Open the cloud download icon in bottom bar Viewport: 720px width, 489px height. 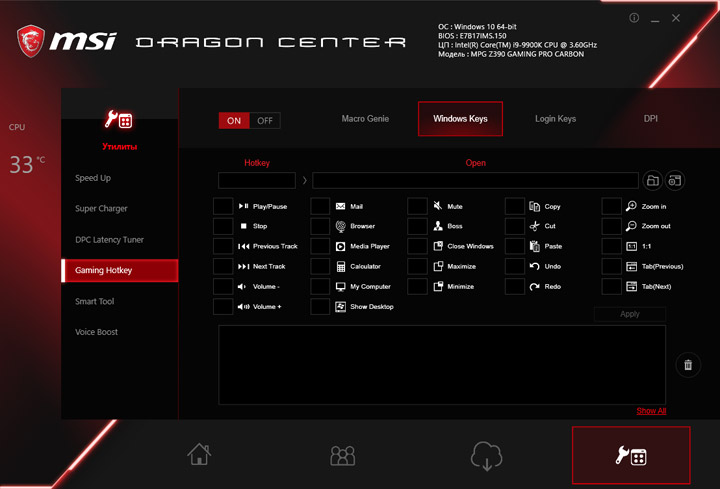[486, 456]
